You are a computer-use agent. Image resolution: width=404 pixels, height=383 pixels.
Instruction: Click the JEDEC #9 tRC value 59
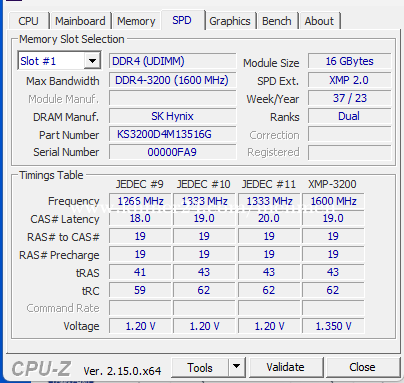[140, 290]
